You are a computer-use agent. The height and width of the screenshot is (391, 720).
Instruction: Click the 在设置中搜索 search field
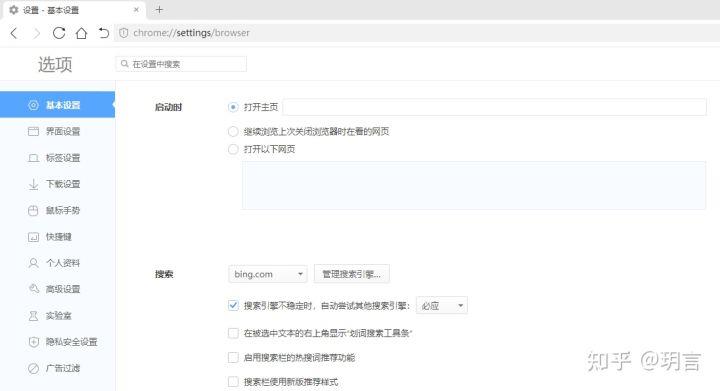point(181,64)
